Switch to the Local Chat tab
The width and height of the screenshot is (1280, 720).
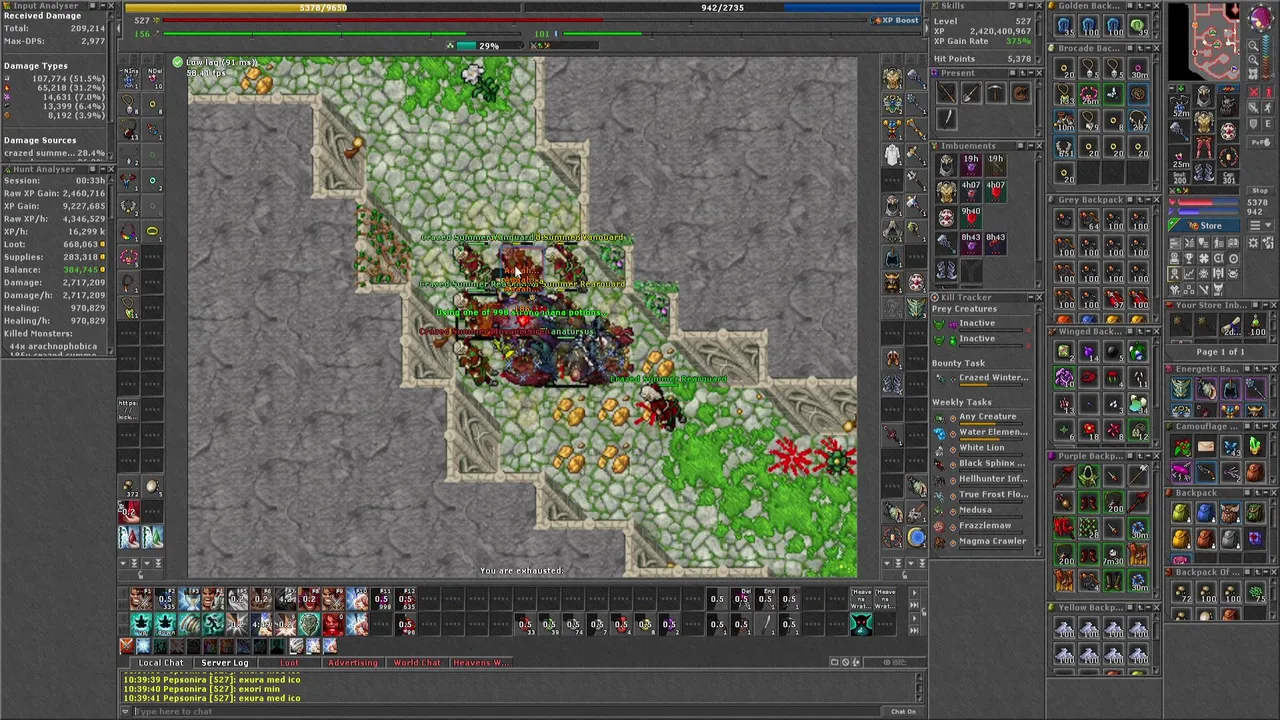[x=161, y=663]
